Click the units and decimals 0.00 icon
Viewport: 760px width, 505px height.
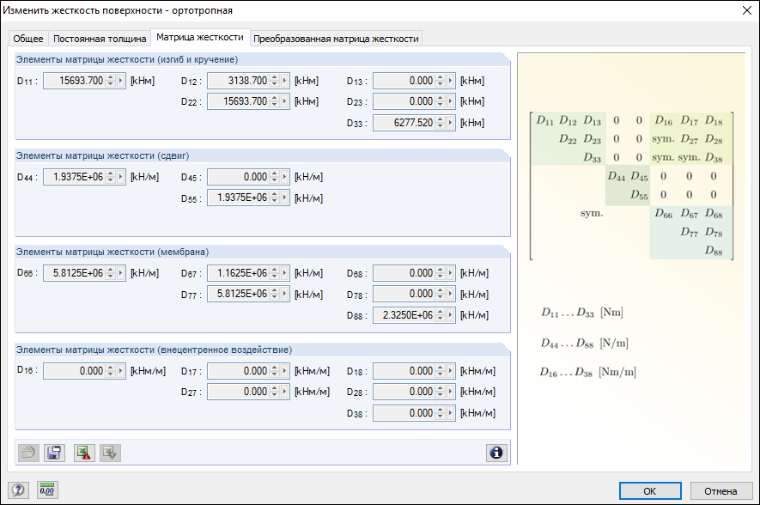coord(48,490)
